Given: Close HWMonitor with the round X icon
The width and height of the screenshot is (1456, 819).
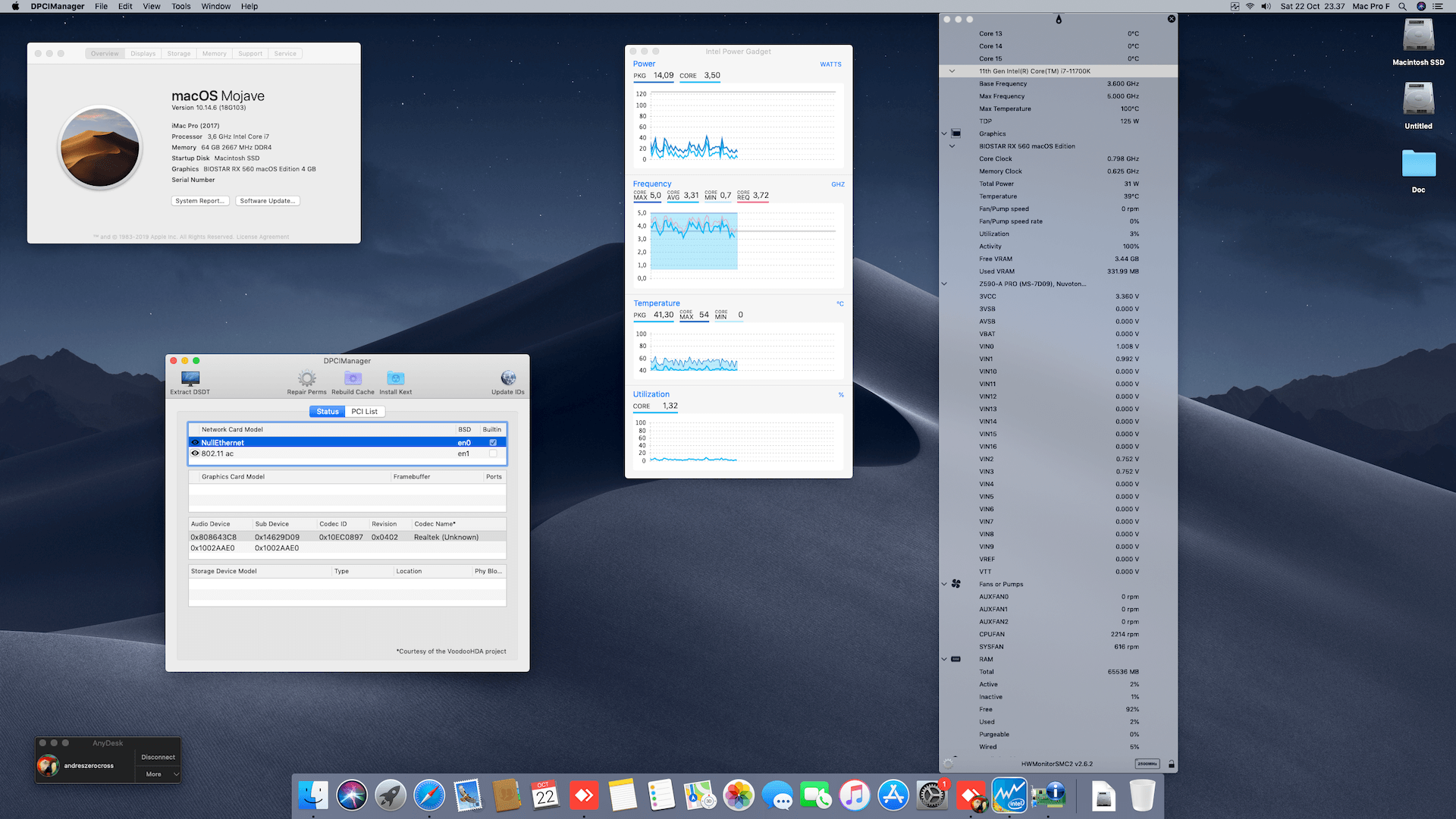Looking at the screenshot, I should click(1171, 19).
